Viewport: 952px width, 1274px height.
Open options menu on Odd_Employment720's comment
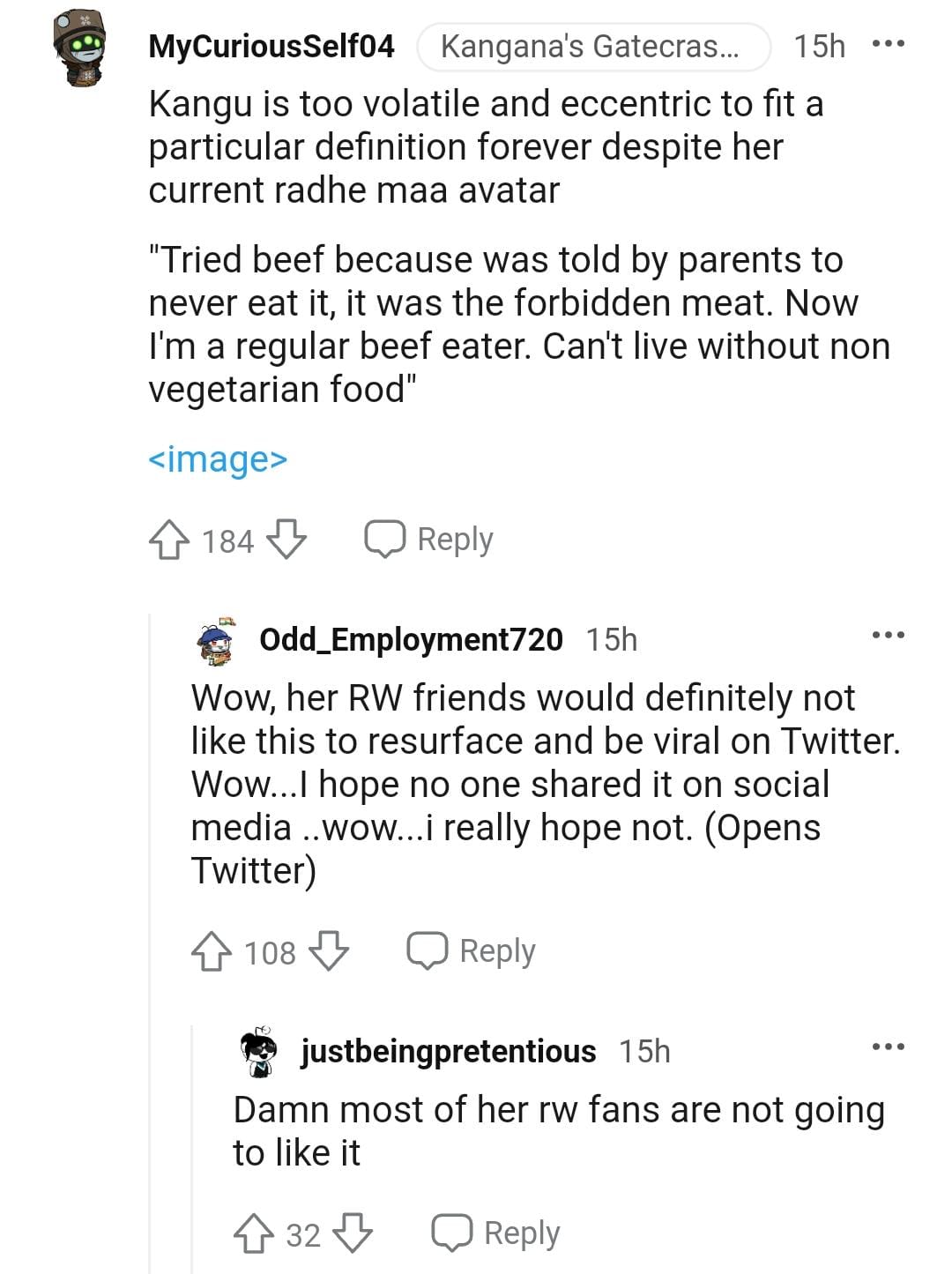pyautogui.click(x=888, y=635)
